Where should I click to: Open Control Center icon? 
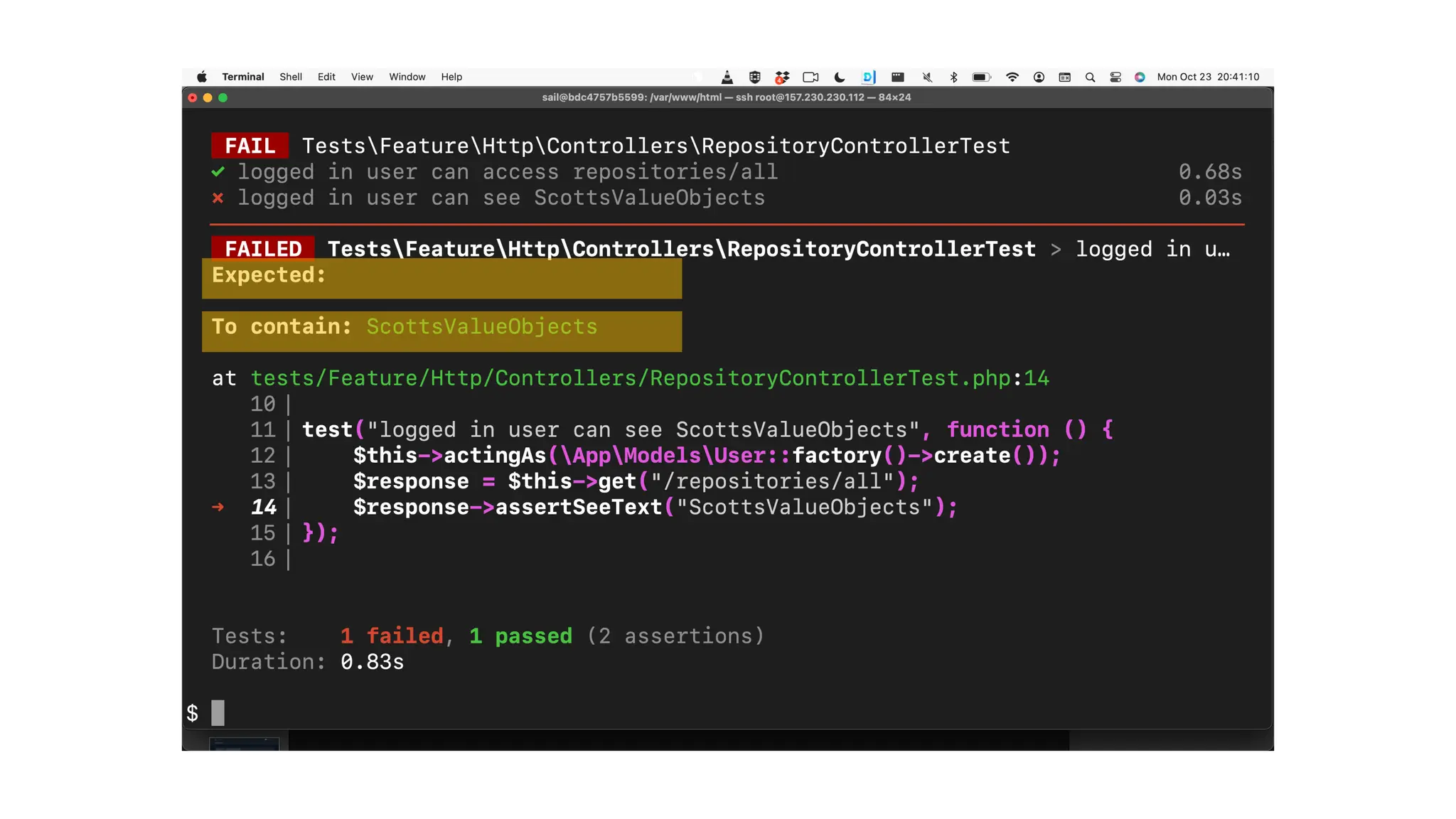coord(1115,77)
